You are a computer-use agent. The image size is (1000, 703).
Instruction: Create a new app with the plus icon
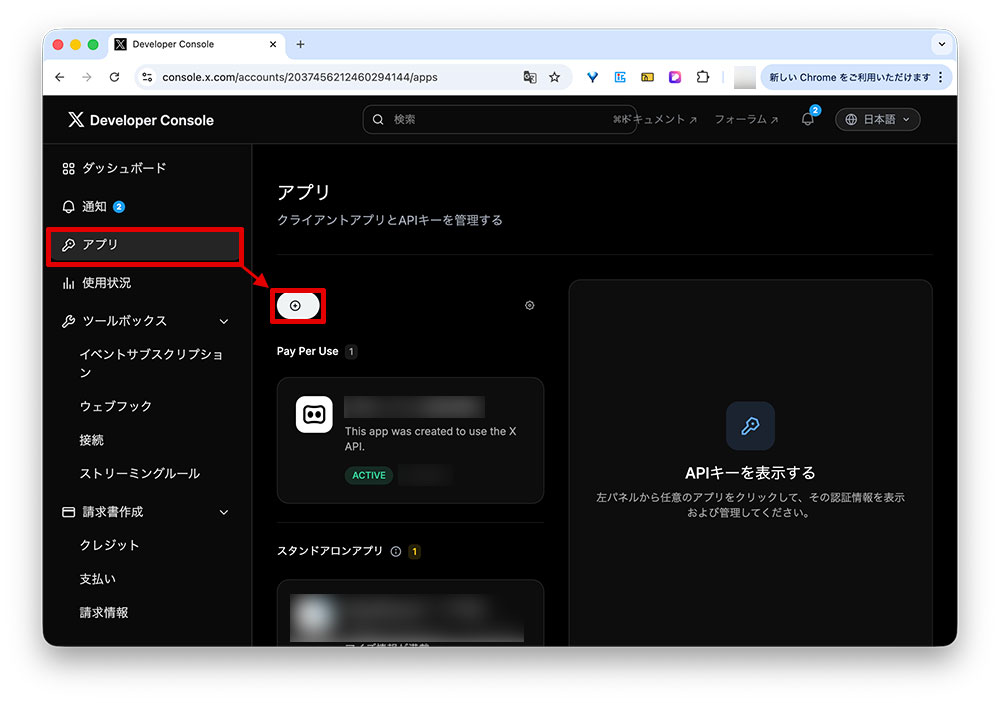pyautogui.click(x=297, y=305)
